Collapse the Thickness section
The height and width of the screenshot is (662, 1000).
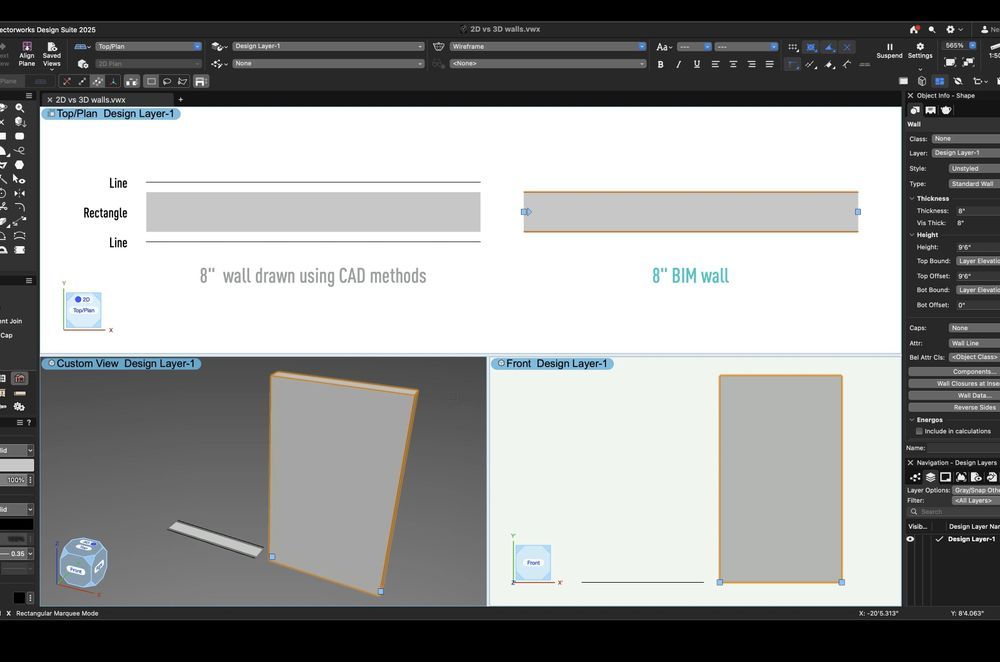click(x=911, y=198)
